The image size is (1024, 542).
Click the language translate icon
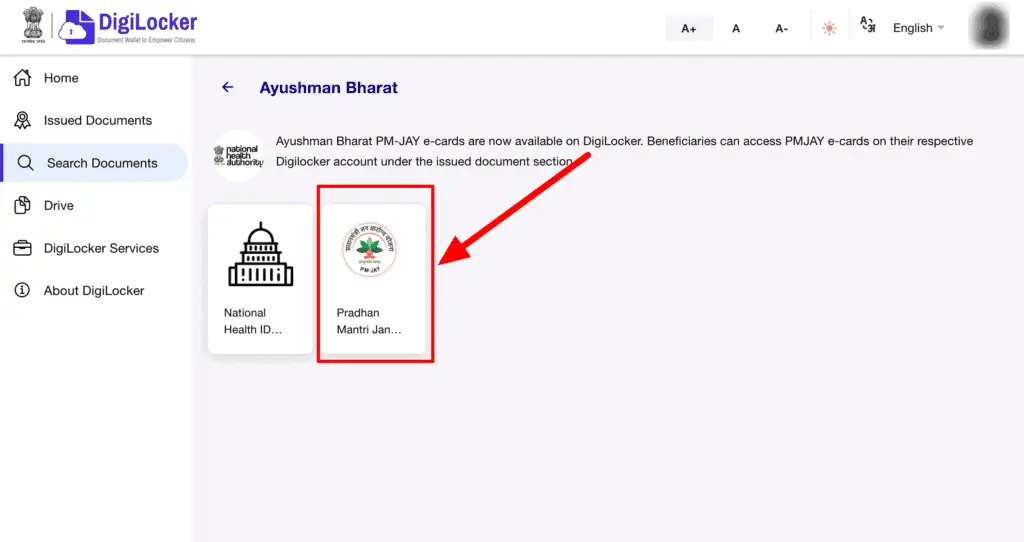point(868,27)
